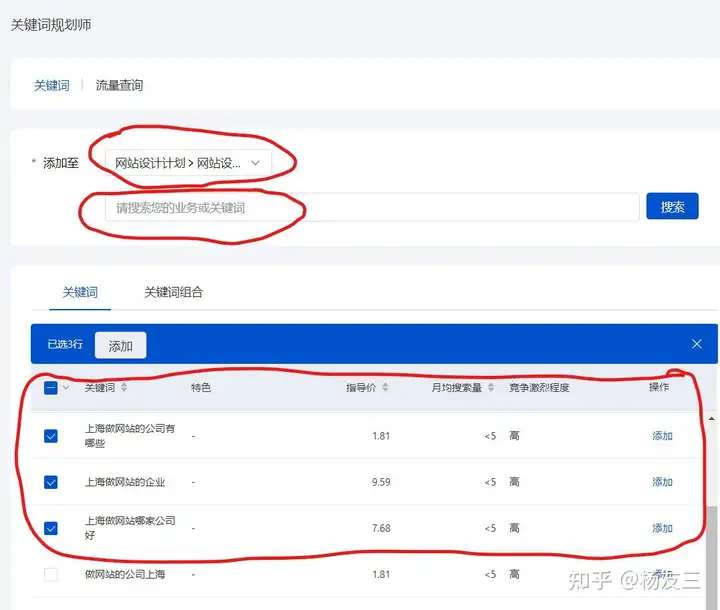Click the table scrollbar up arrow
The image size is (720, 610).
pyautogui.click(x=712, y=418)
